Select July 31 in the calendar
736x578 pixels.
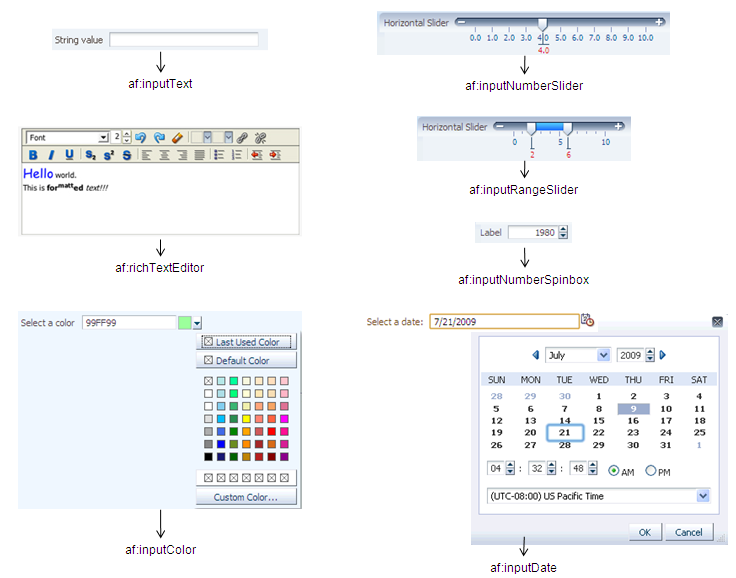666,445
